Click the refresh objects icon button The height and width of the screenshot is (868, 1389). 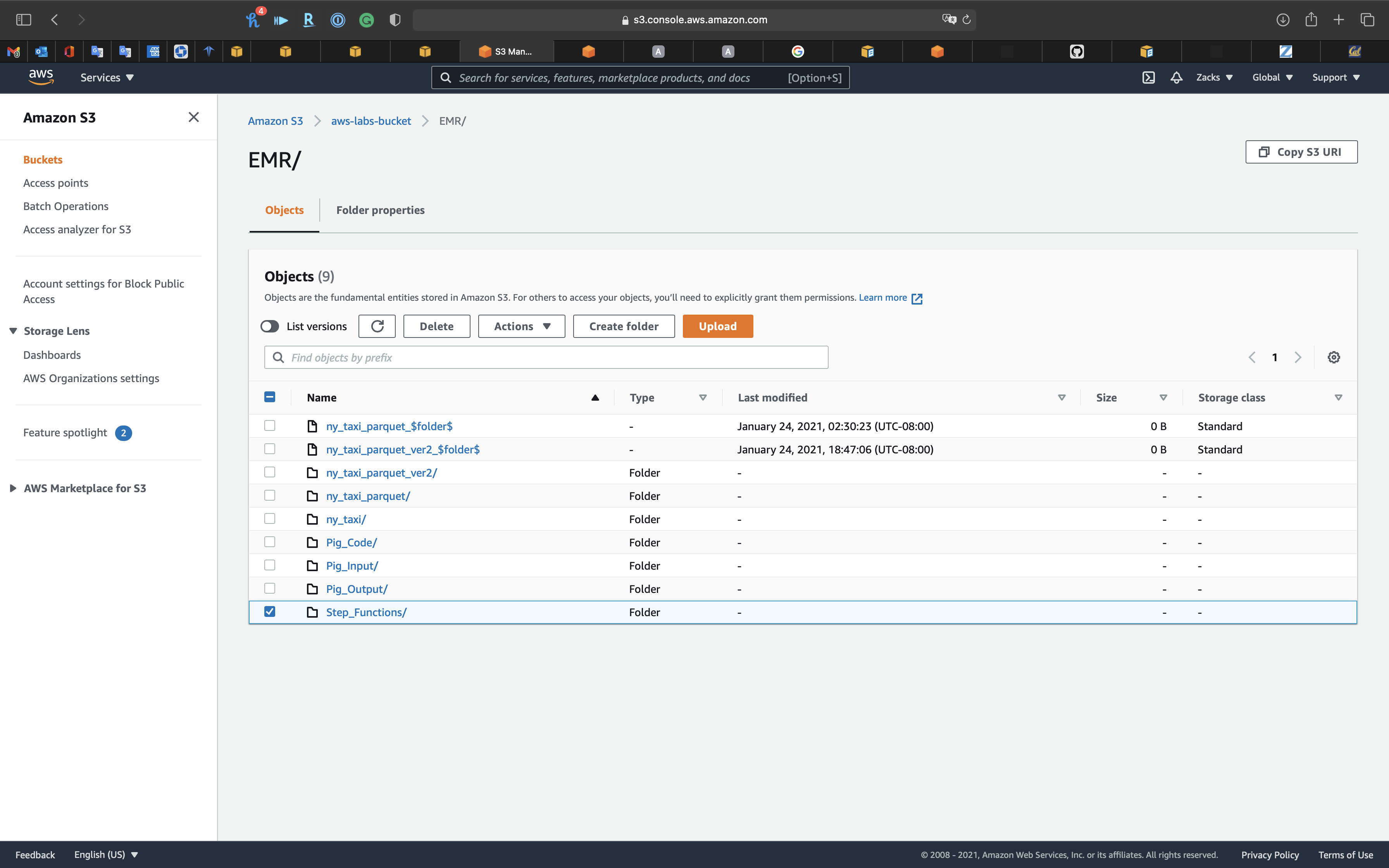point(377,326)
